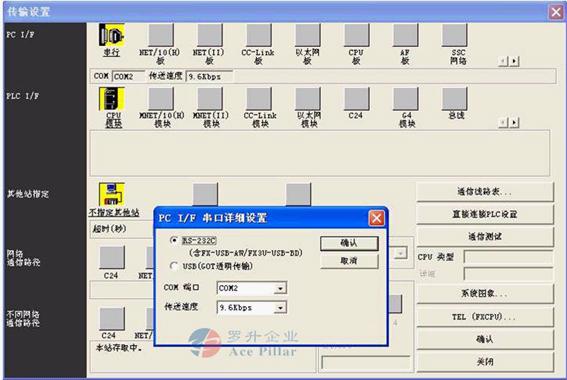Viewport: 567px width, 380px height.
Task: Click 确认 in serial settings dialog
Action: point(349,243)
